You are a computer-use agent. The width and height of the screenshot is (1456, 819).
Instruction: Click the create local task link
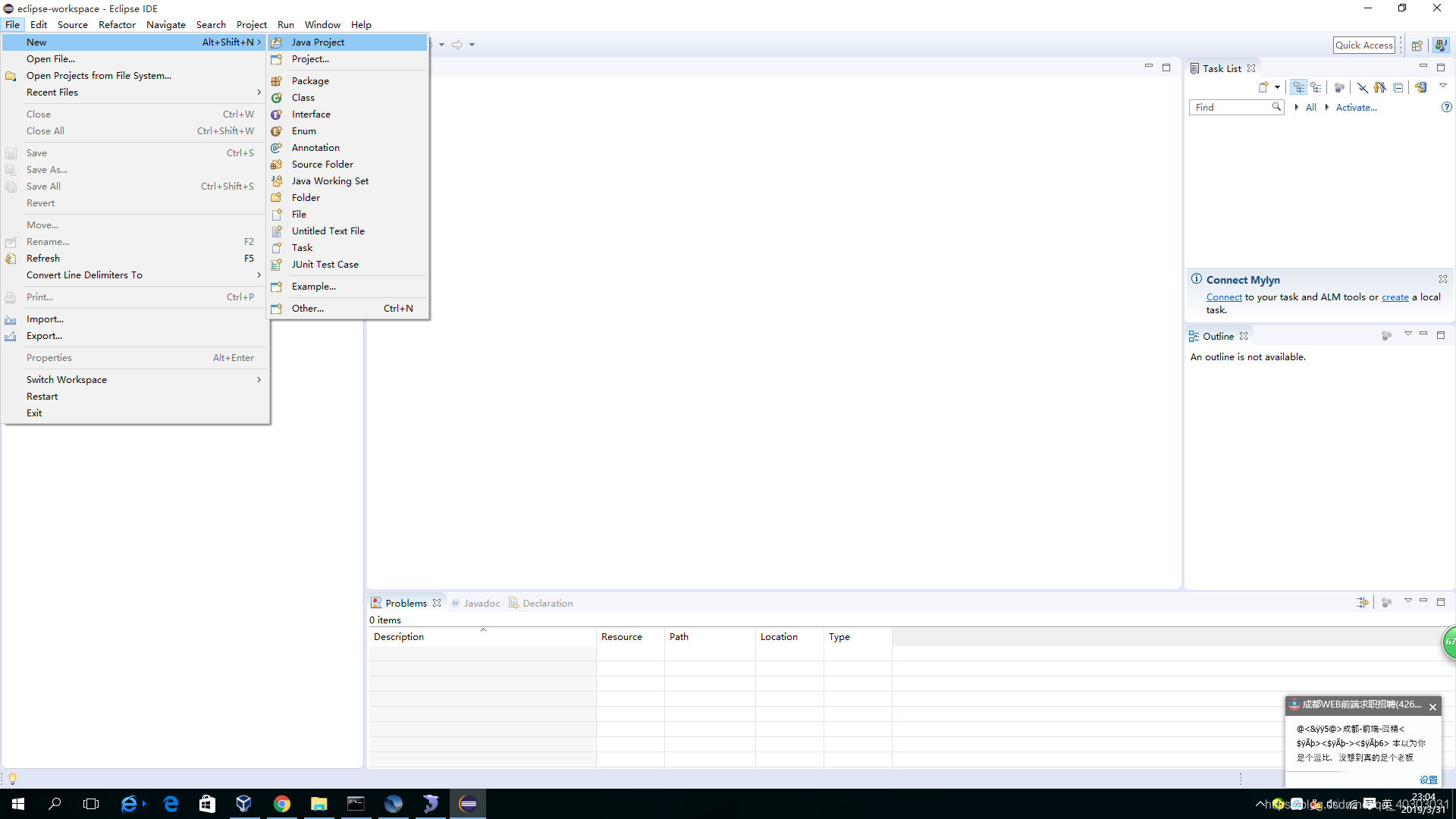1395,297
